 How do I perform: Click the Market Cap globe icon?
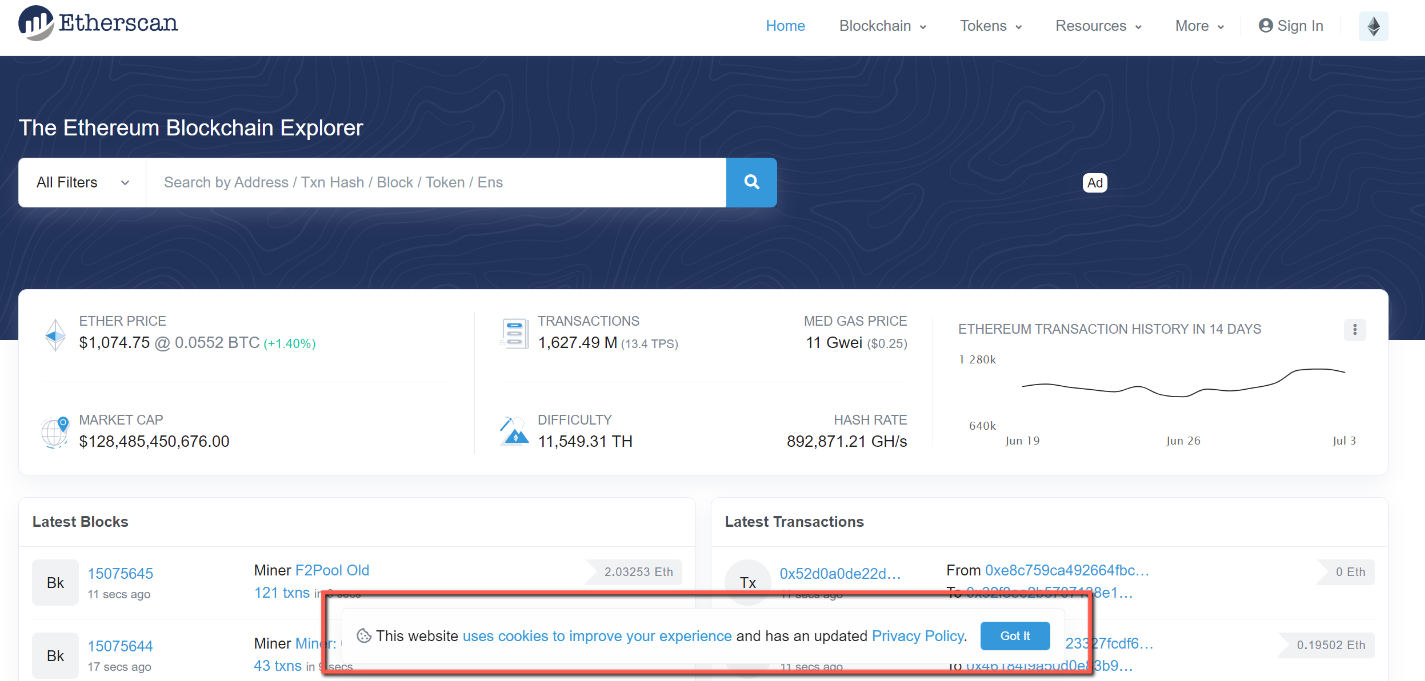[x=55, y=432]
